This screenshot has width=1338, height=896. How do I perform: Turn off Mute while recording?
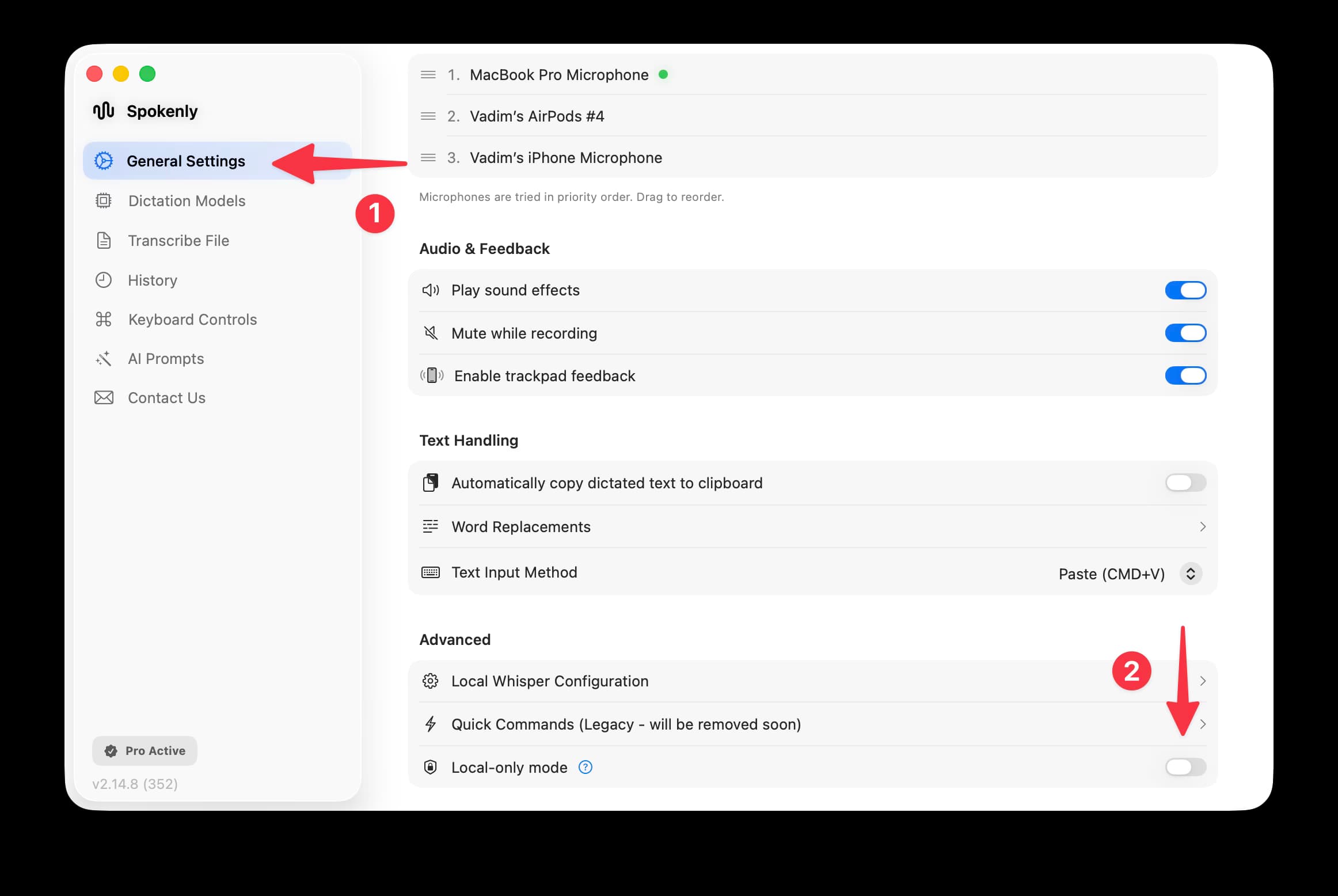coord(1184,333)
